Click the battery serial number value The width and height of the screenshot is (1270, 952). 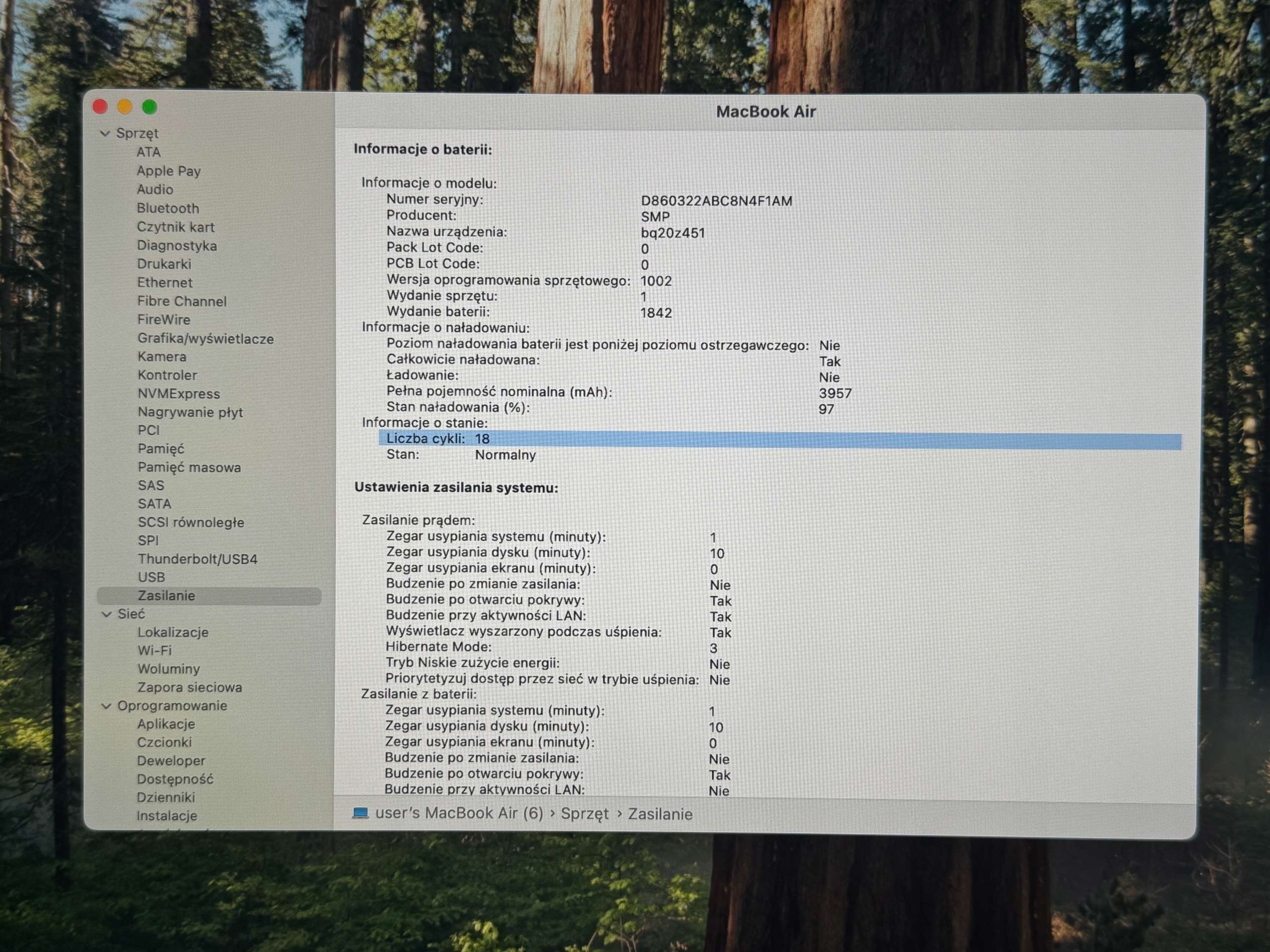716,201
